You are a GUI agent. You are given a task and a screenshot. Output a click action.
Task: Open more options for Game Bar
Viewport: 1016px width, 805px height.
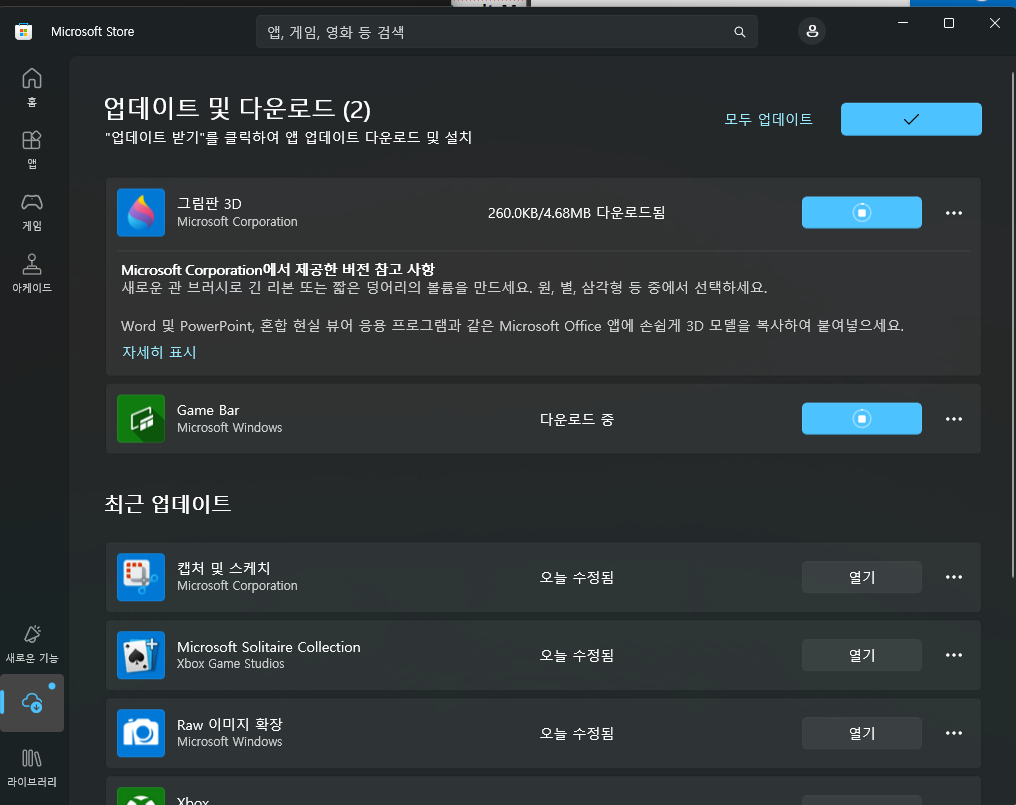click(954, 419)
